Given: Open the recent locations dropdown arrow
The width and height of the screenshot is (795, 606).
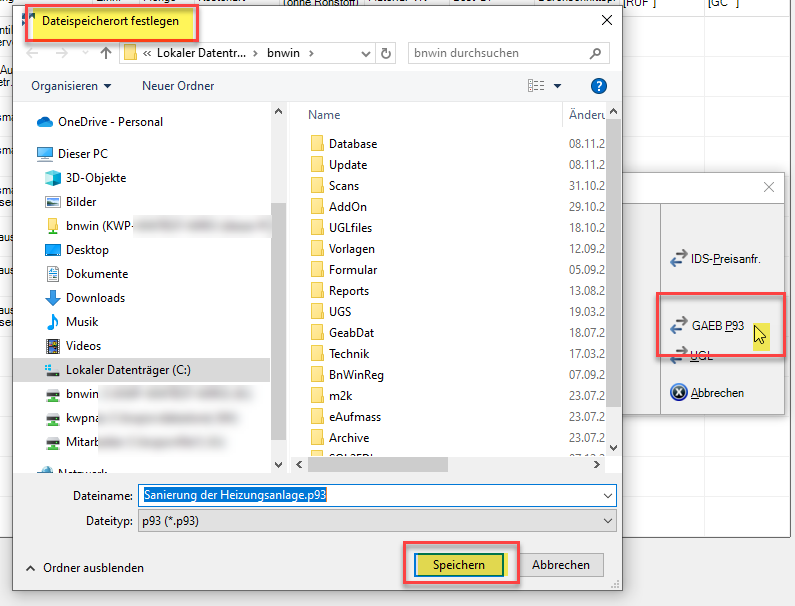Looking at the screenshot, I should pos(85,53).
